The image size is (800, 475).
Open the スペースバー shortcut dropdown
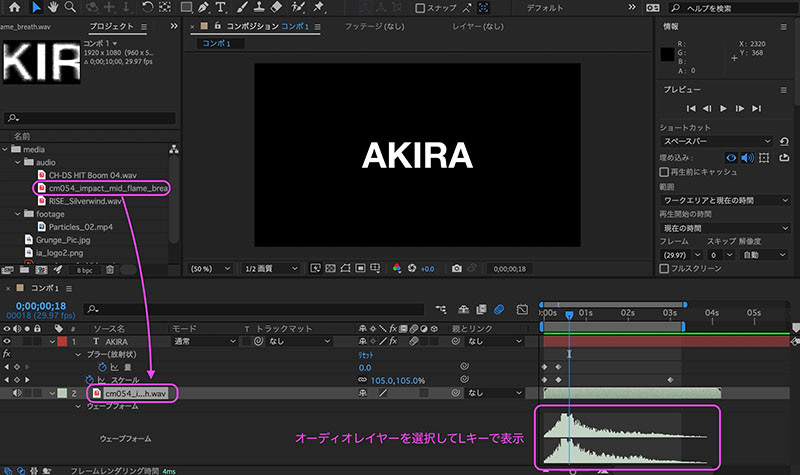point(717,141)
